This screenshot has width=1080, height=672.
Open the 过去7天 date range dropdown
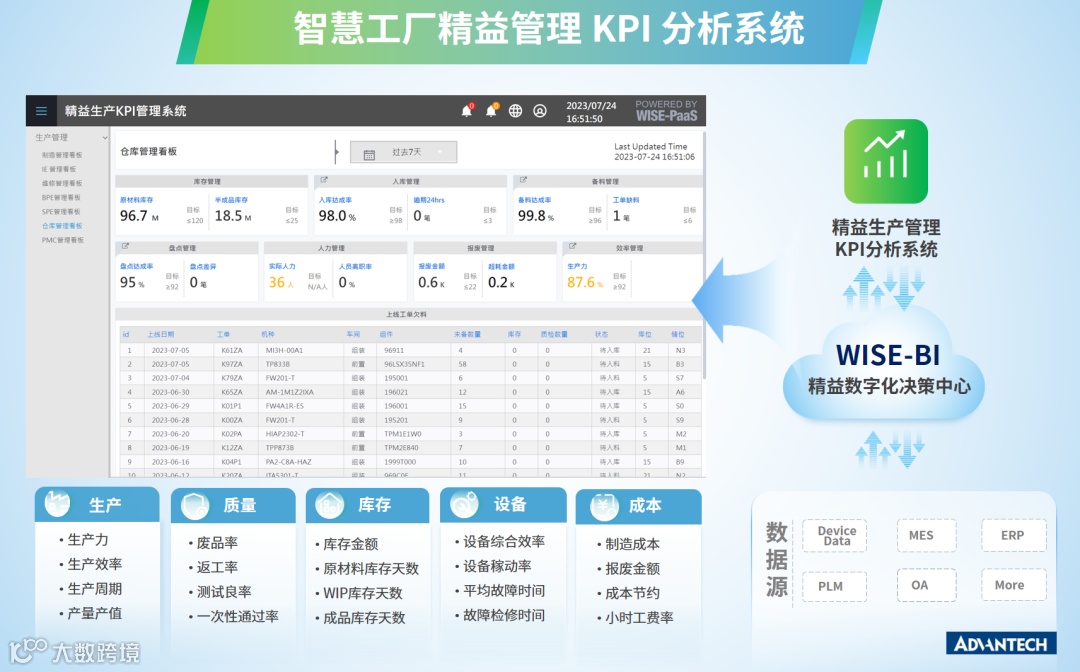pos(404,152)
